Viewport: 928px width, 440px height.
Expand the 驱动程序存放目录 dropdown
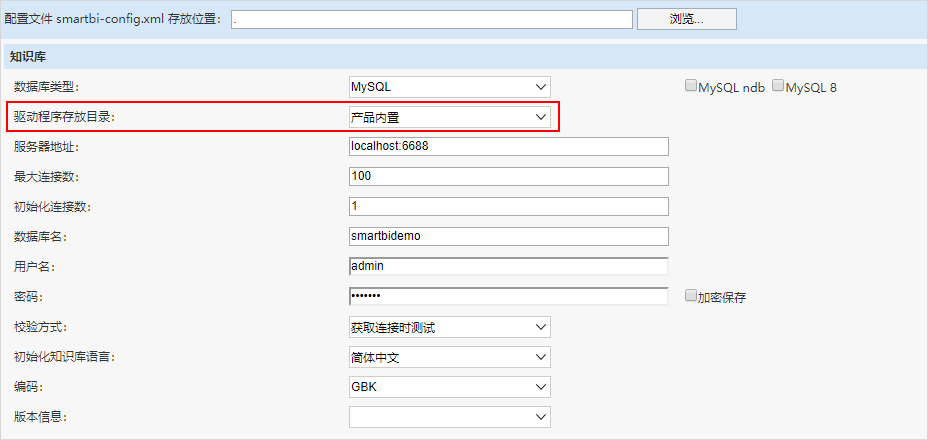pyautogui.click(x=450, y=117)
